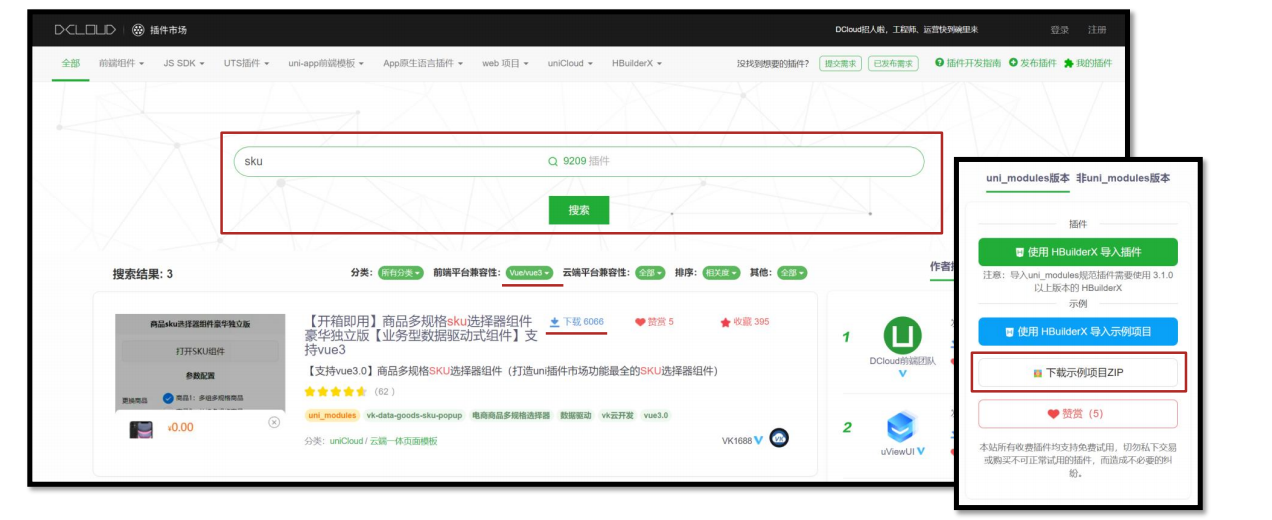Click the 我的插件 puzzle icon
This screenshot has height=520, width=1272.
(1068, 62)
